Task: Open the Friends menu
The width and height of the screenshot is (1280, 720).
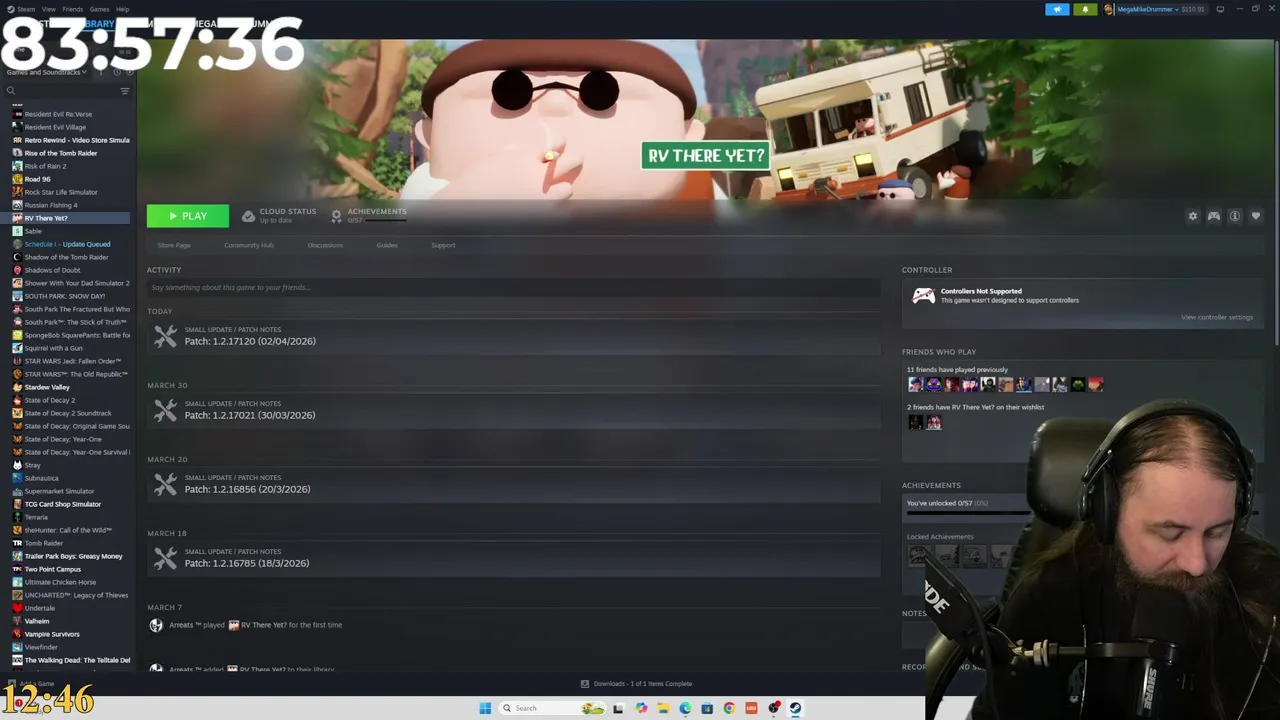Action: click(73, 9)
